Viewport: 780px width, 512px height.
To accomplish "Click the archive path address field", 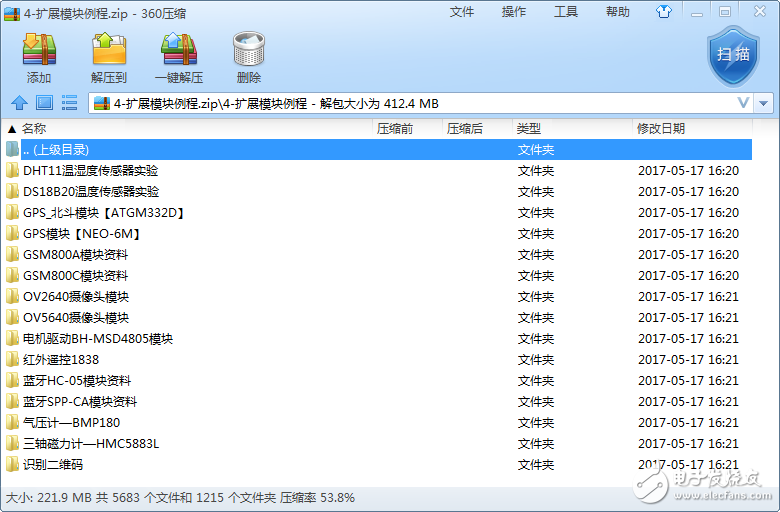I will click(400, 103).
